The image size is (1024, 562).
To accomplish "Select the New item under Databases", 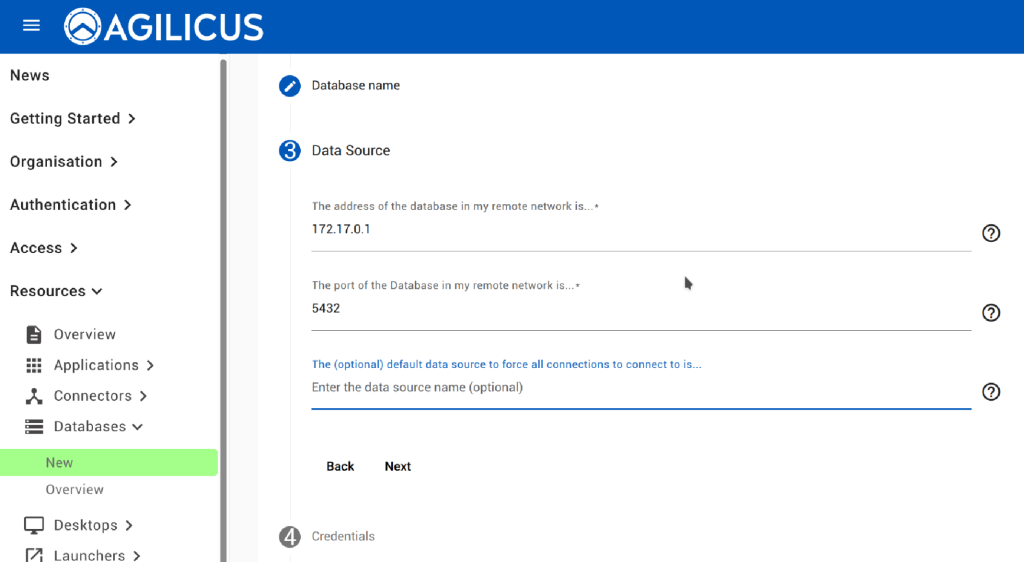I will click(x=60, y=462).
